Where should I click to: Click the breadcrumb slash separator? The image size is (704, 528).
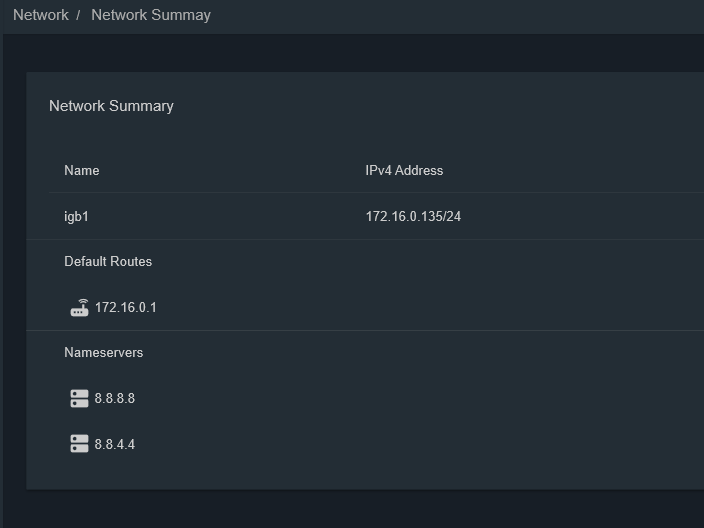tap(78, 15)
